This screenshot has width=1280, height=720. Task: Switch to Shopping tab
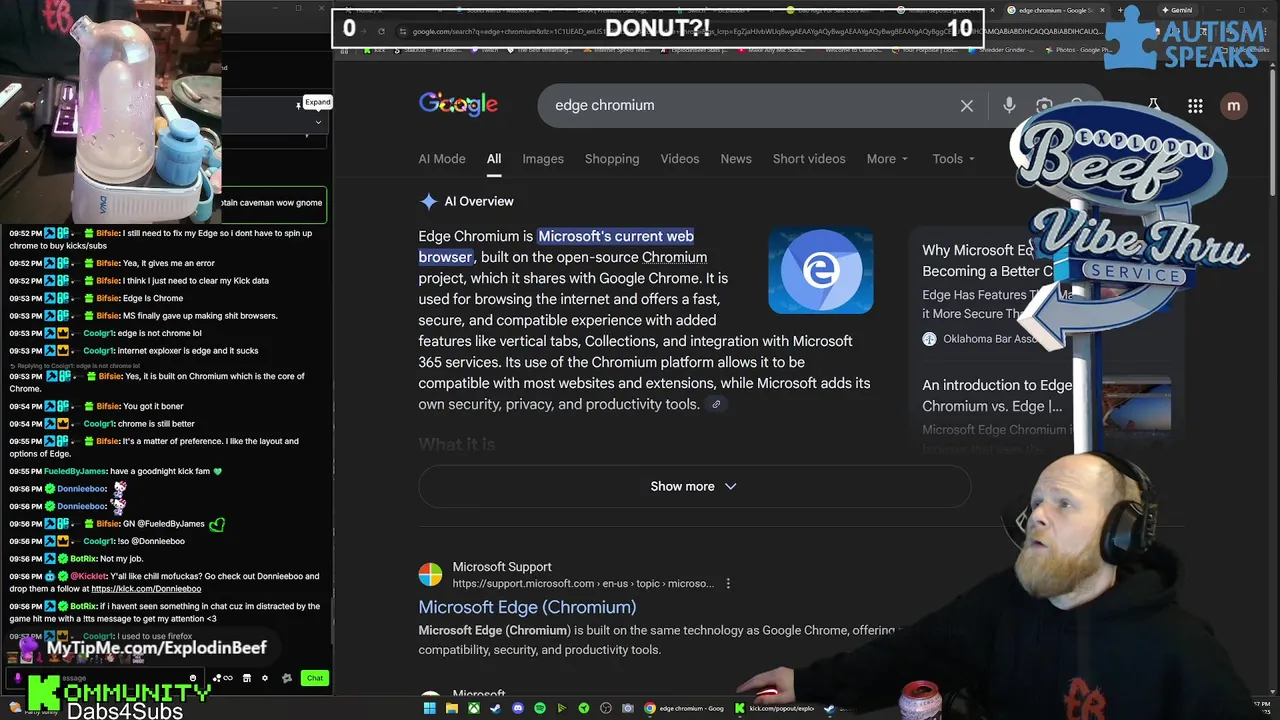coord(612,159)
